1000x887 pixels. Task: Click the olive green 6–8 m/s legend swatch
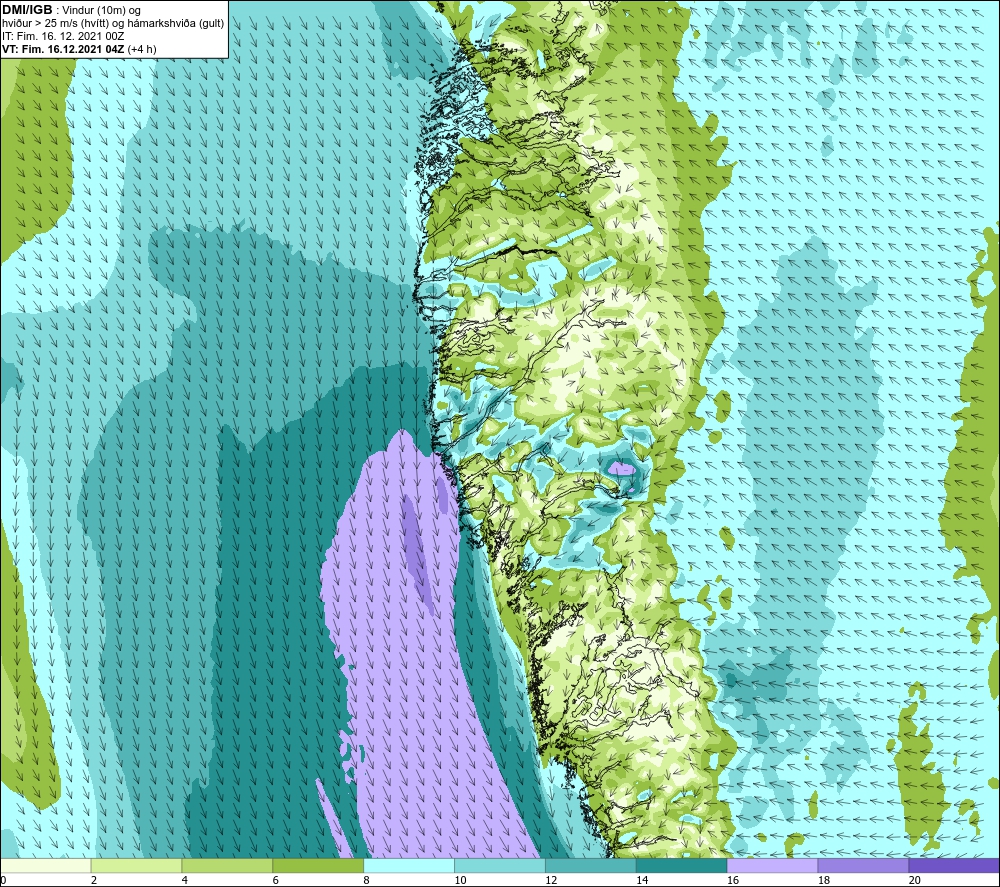click(x=318, y=865)
